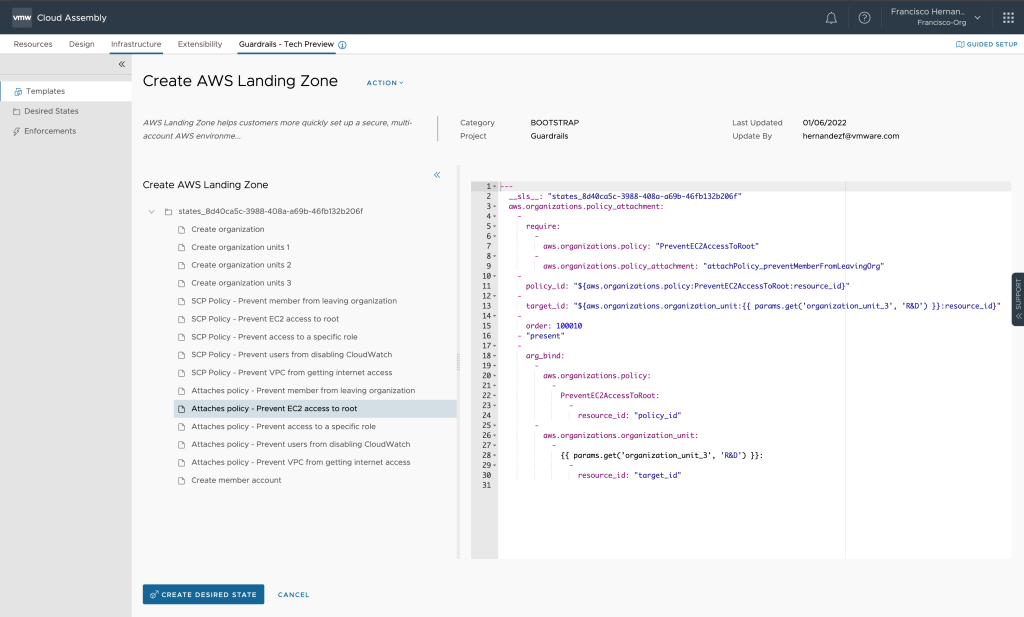Image resolution: width=1024 pixels, height=617 pixels.
Task: Click the Guardrails Tech Preview info icon
Action: point(342,45)
